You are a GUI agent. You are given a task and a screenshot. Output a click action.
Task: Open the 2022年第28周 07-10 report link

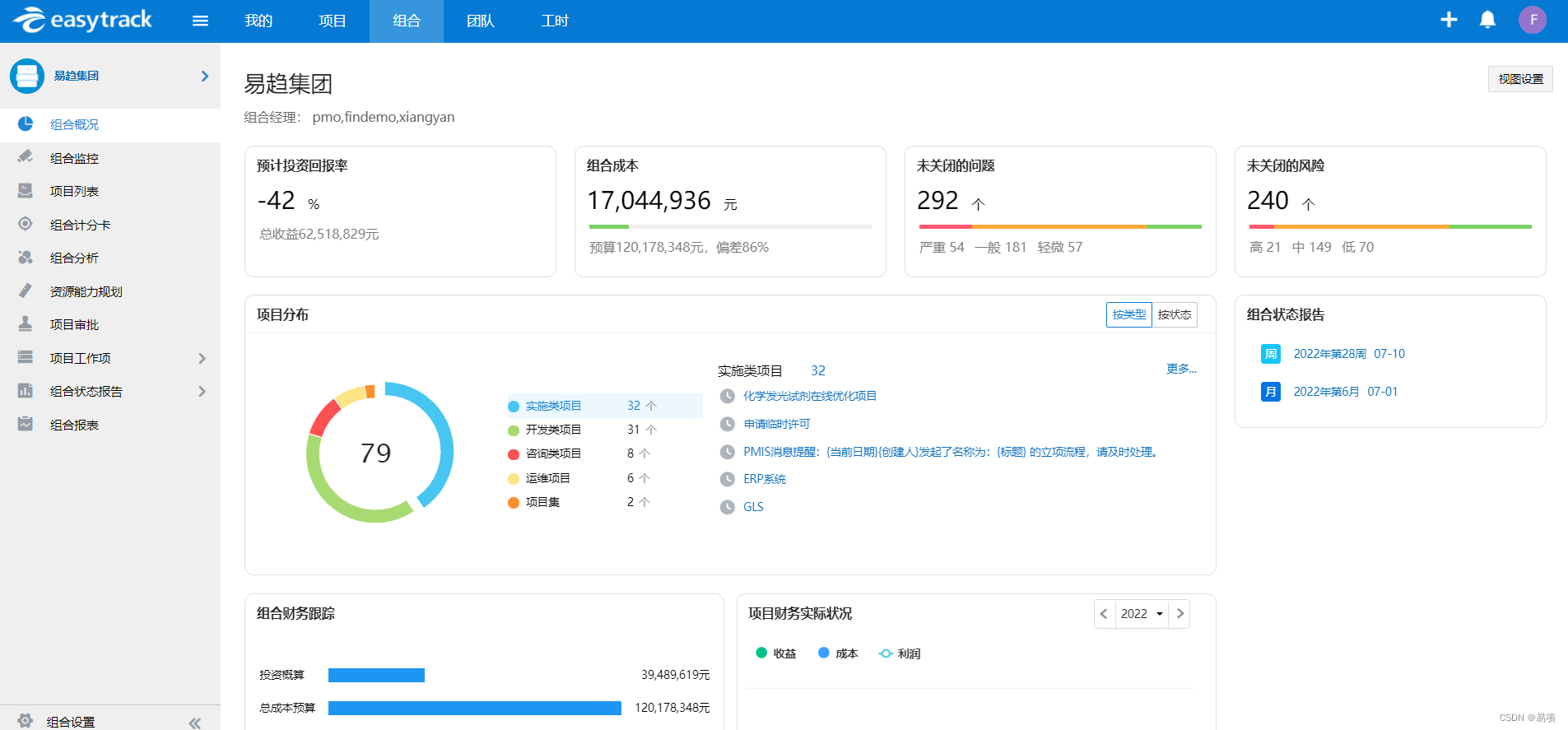1349,354
